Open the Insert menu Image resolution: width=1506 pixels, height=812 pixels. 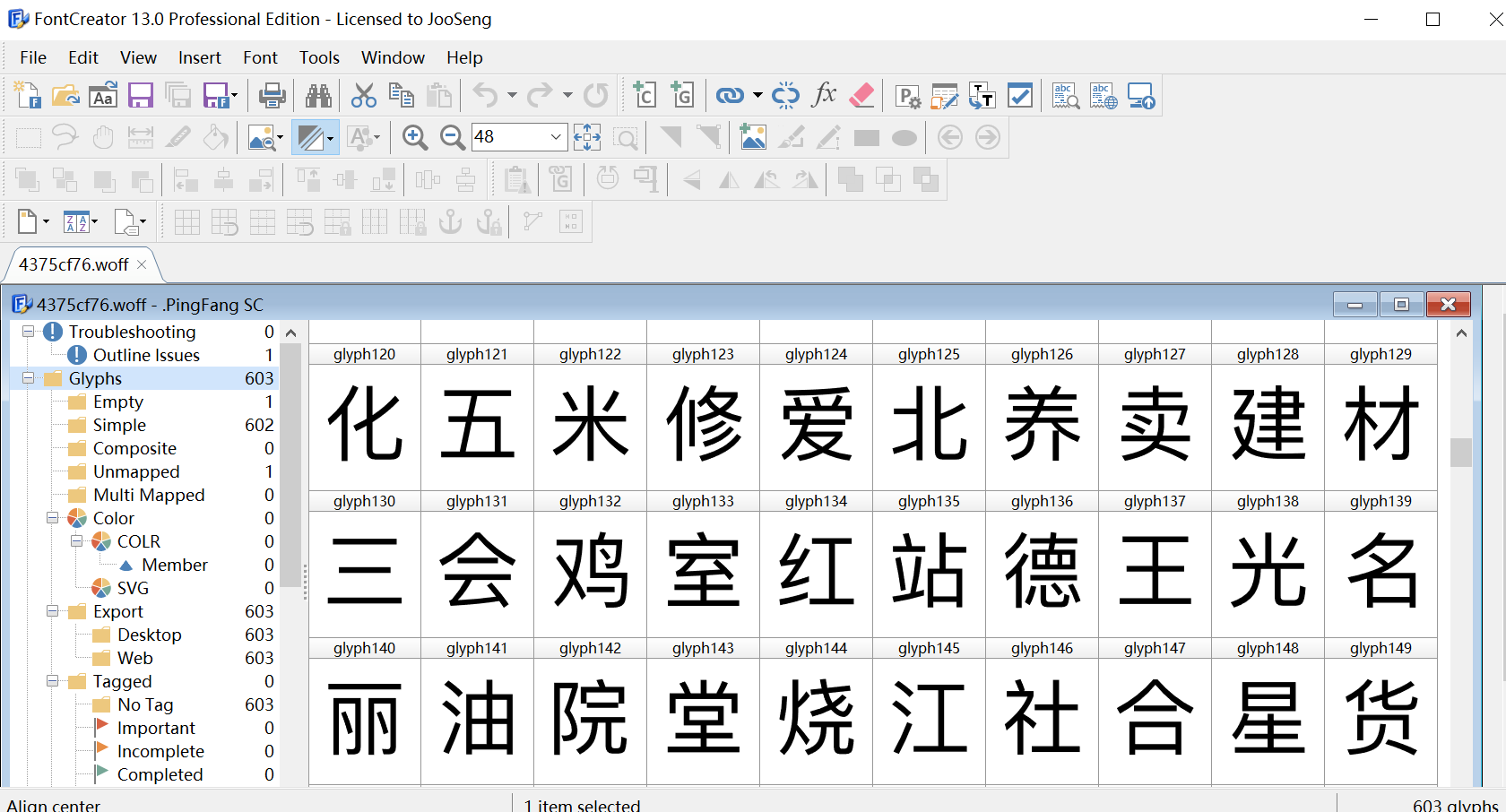[199, 57]
